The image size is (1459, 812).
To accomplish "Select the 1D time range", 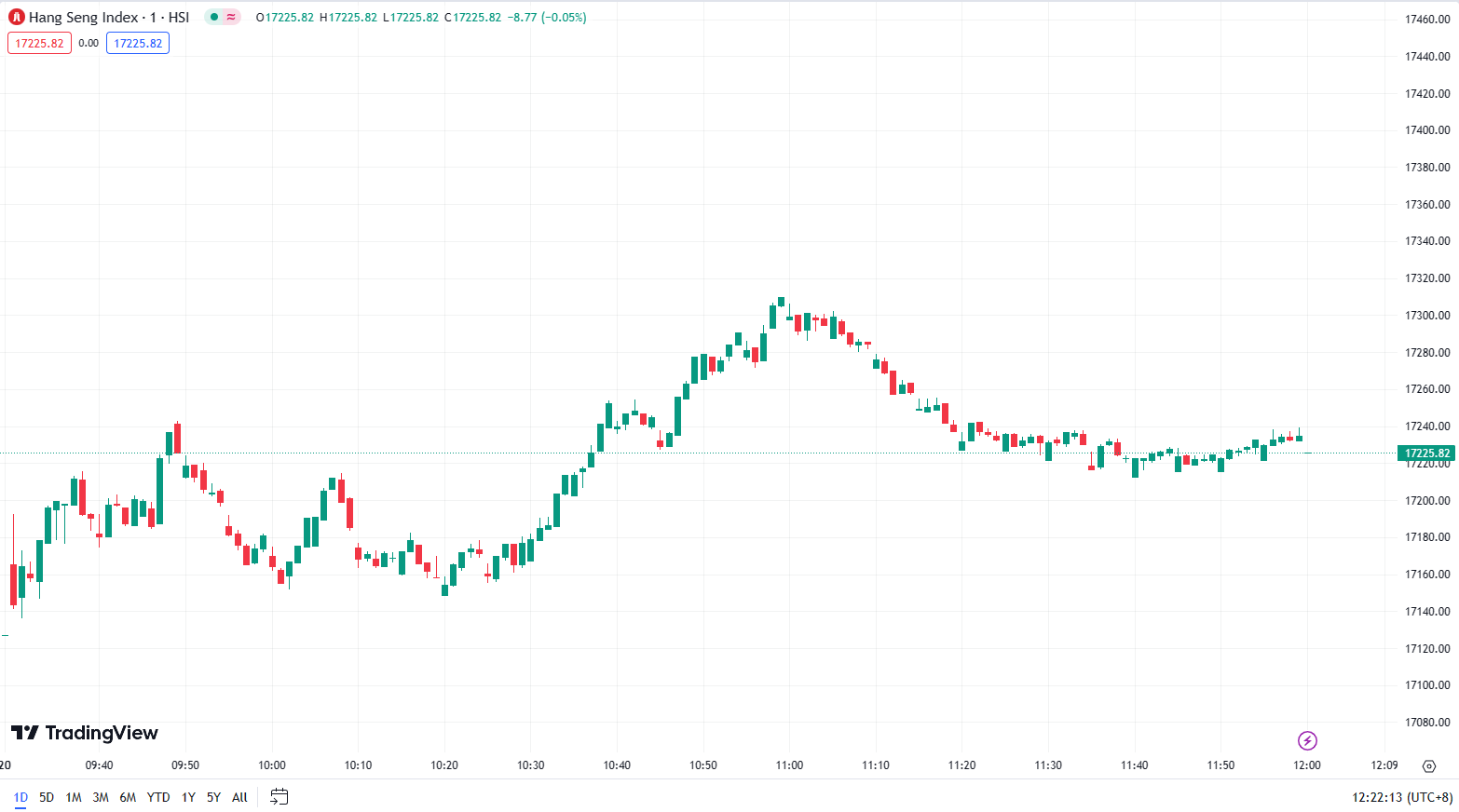I will pyautogui.click(x=20, y=797).
